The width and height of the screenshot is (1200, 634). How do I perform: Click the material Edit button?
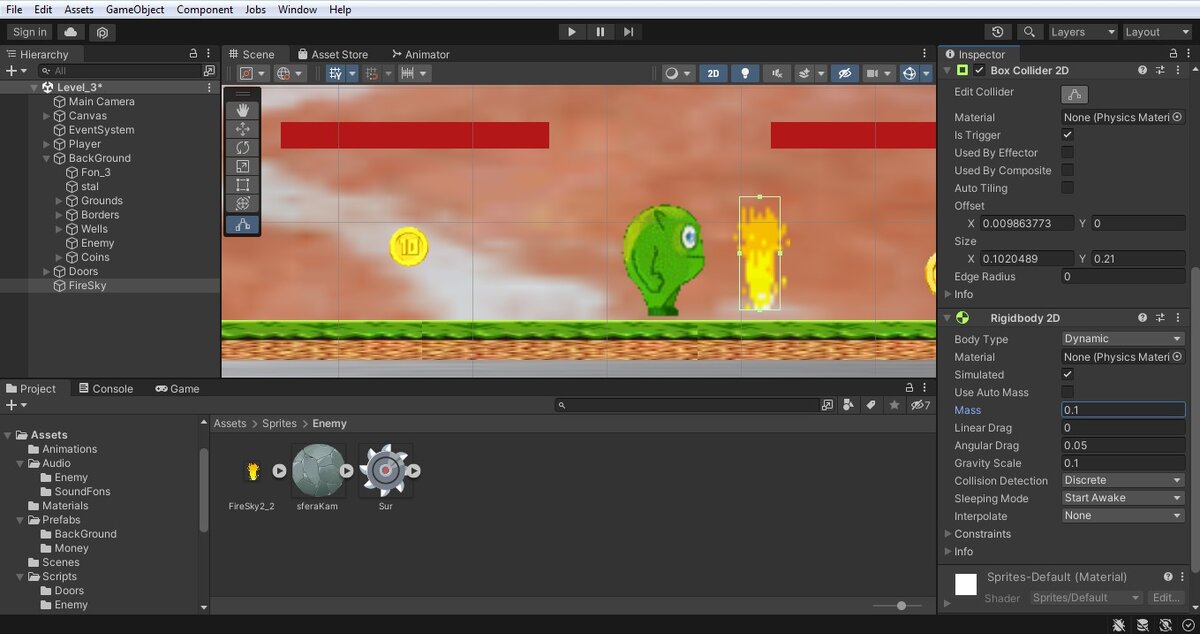coord(1166,598)
